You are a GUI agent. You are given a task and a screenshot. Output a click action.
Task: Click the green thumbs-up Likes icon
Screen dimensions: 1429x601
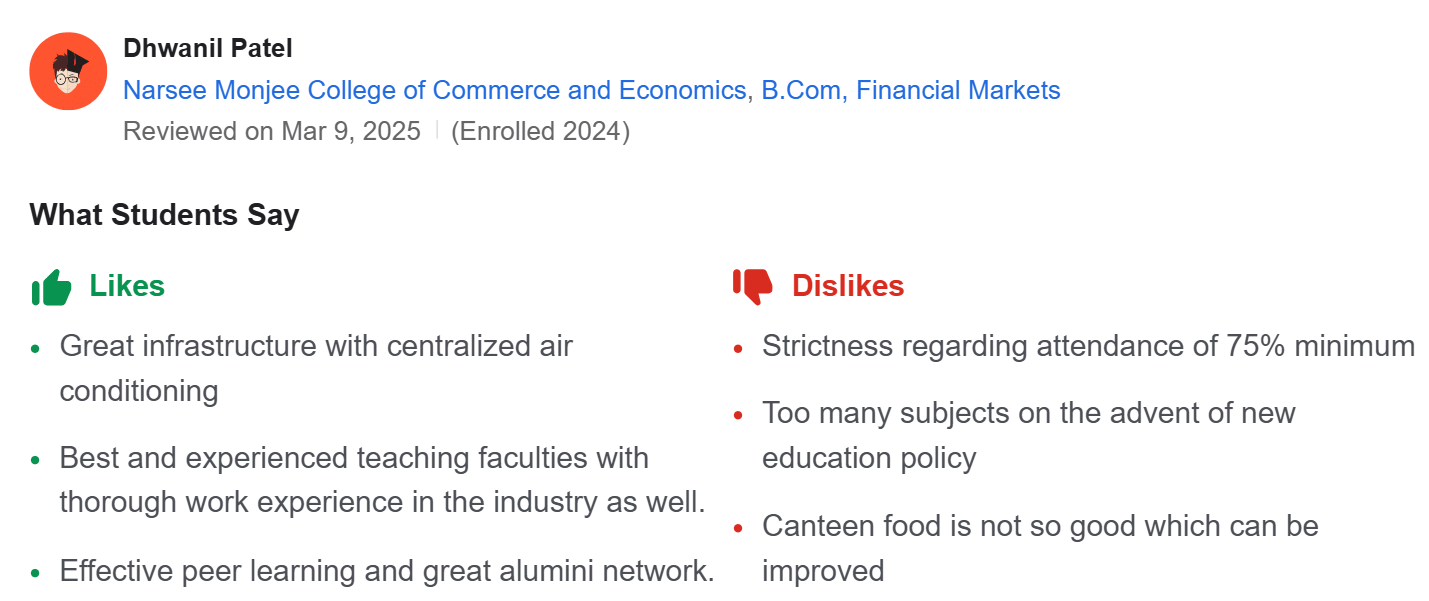pos(52,288)
